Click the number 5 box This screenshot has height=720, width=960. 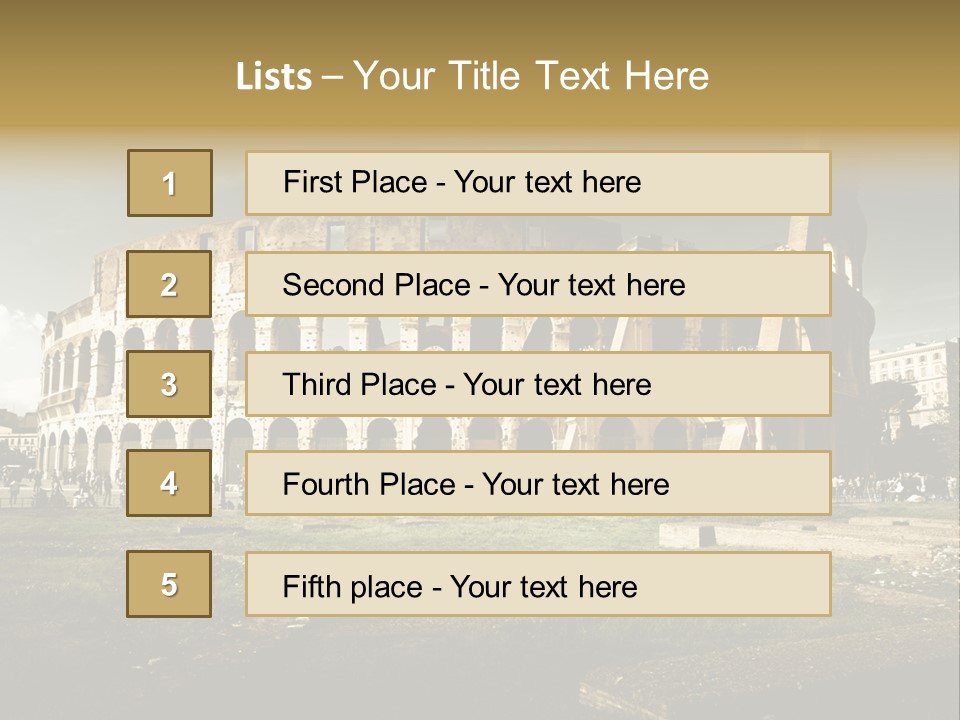coord(169,584)
